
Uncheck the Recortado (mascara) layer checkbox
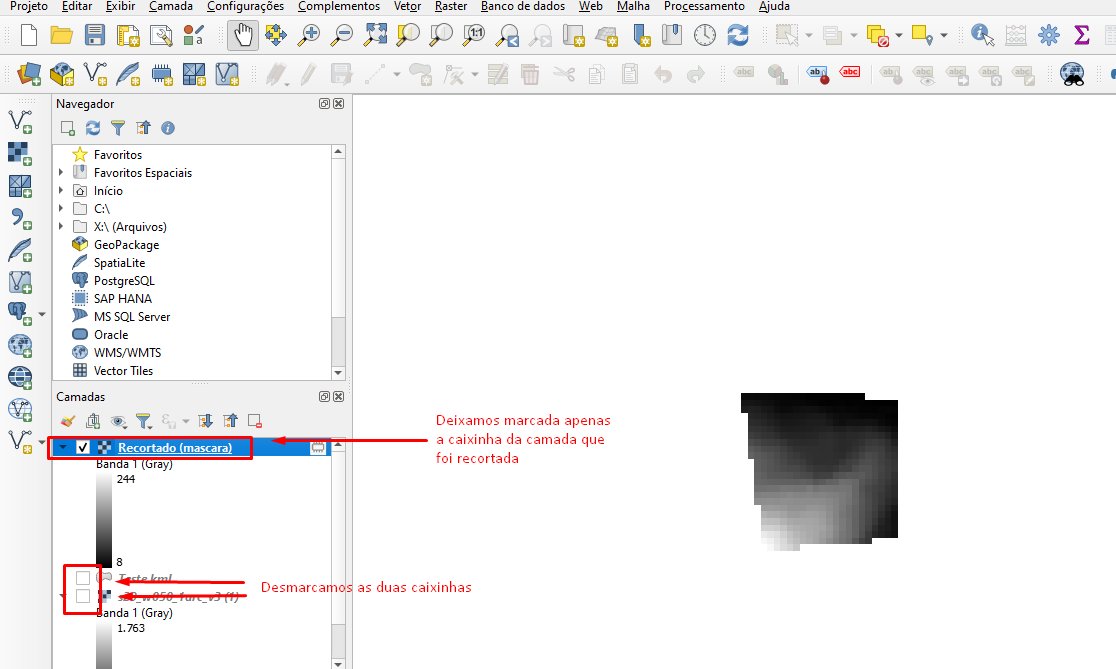click(x=83, y=447)
